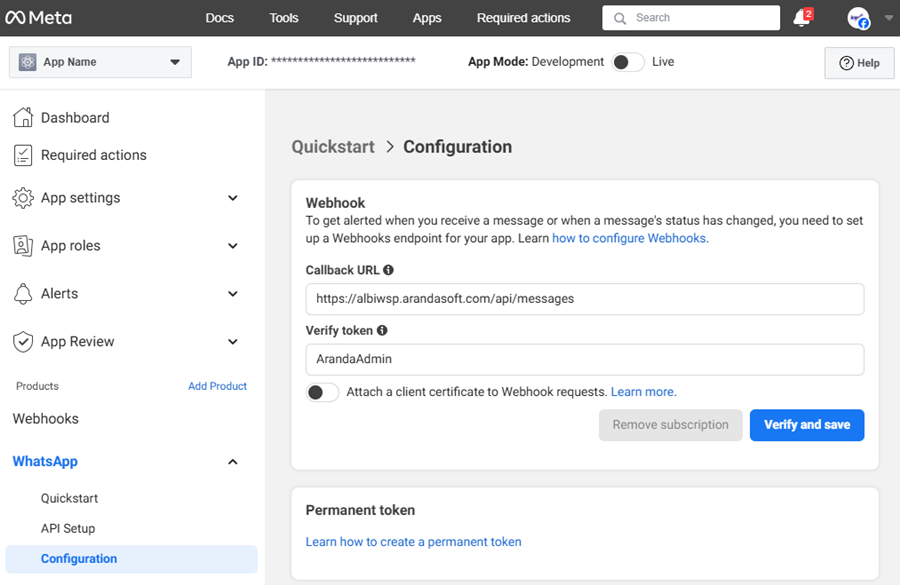Click the App roles badge icon
Viewport: 900px width, 585px height.
pos(23,246)
